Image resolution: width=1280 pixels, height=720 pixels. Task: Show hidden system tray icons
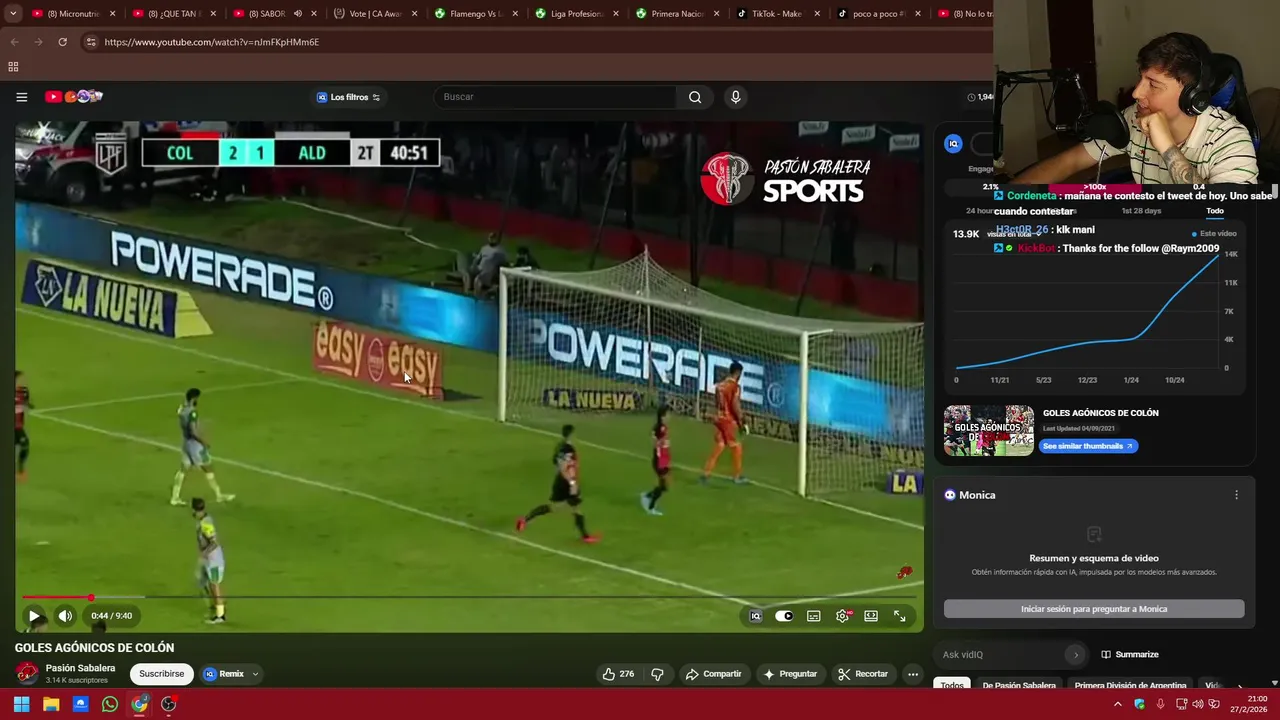tap(1118, 704)
